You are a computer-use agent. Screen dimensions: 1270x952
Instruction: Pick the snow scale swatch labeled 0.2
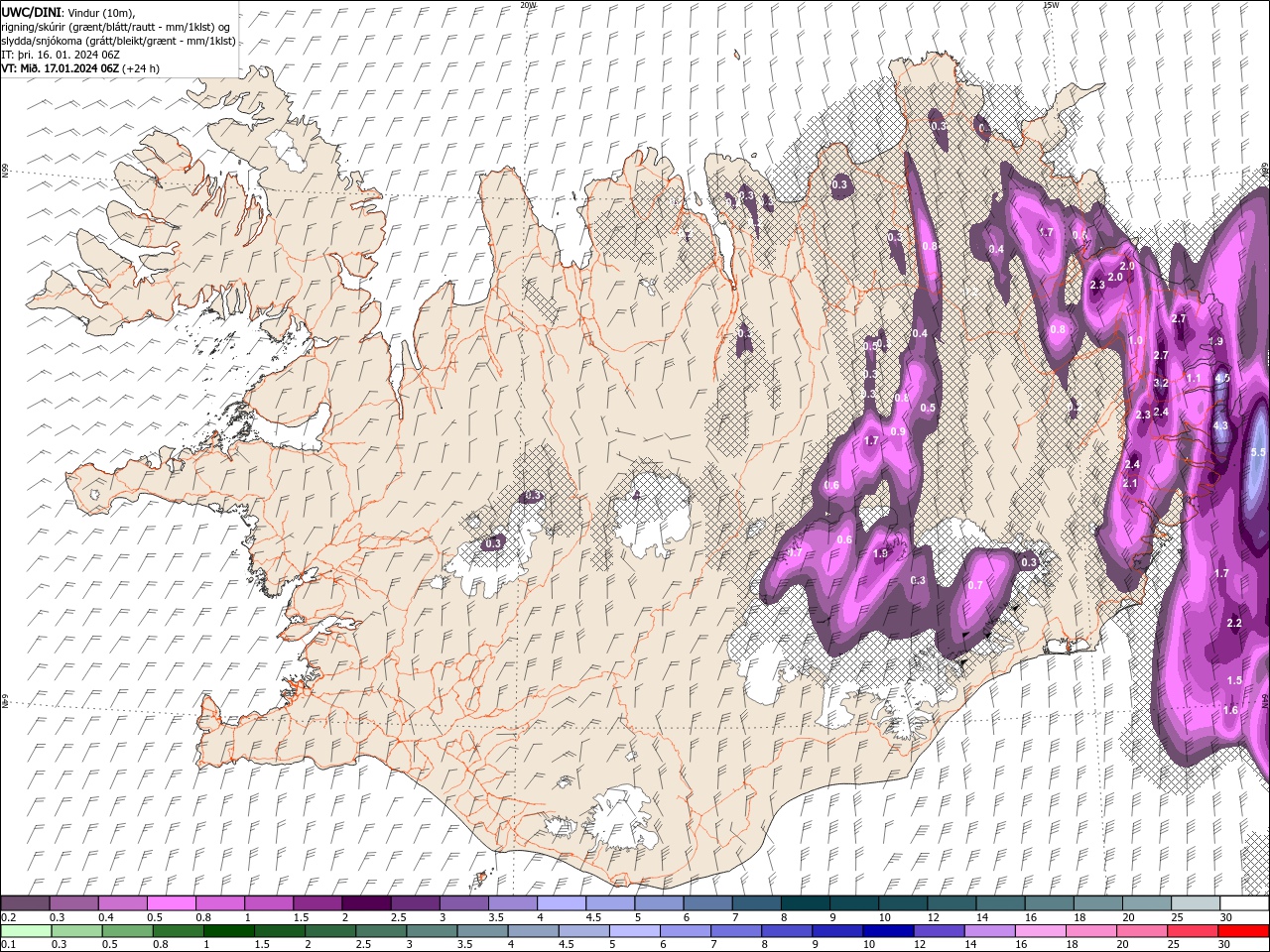(25, 903)
